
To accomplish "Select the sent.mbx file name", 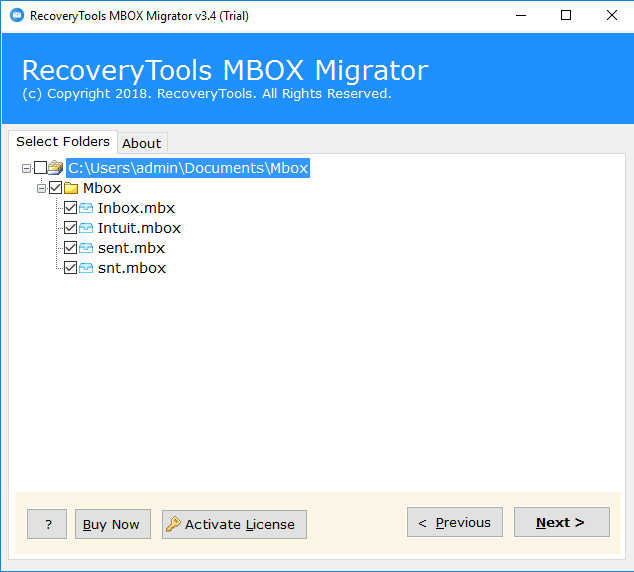I will click(x=131, y=248).
